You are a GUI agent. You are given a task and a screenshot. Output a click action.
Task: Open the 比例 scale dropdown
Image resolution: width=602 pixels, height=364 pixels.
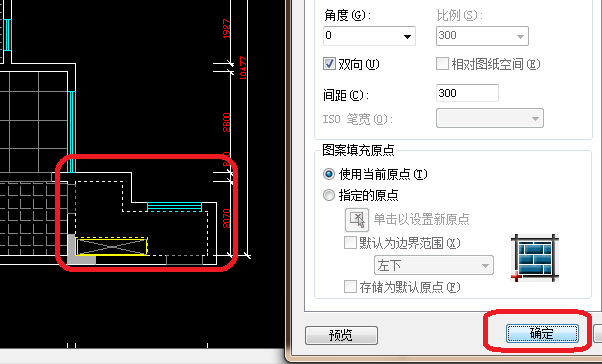click(x=482, y=36)
